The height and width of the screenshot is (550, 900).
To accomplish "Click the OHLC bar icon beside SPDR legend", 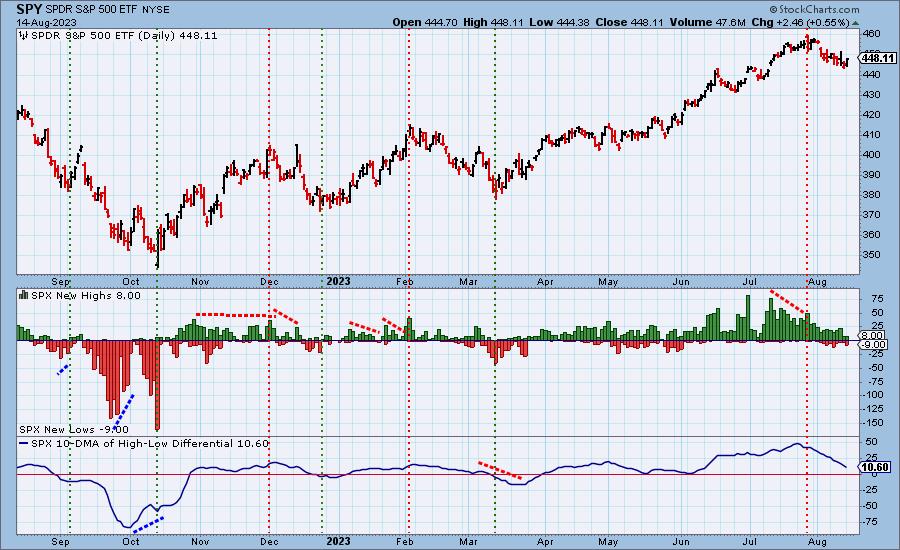I will click(24, 36).
